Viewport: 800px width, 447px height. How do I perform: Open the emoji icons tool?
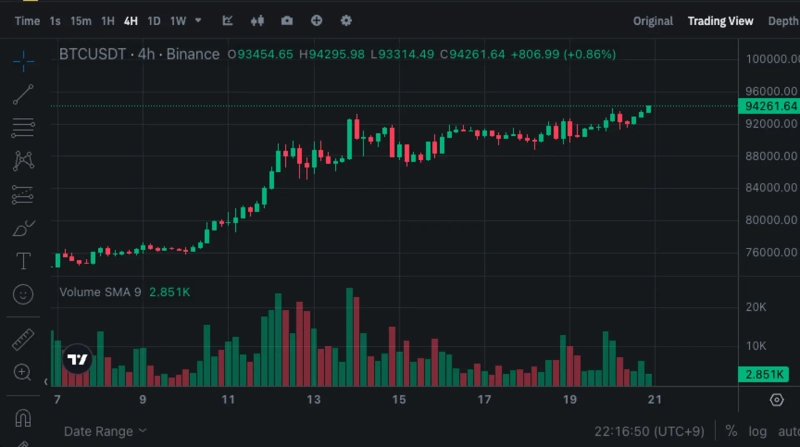coord(24,294)
